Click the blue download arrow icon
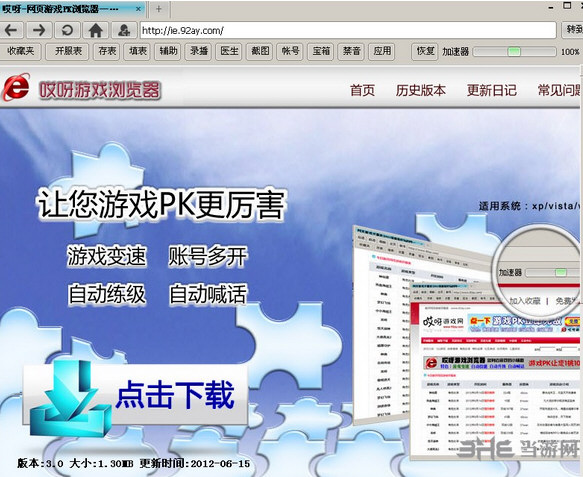The width and height of the screenshot is (583, 477). tap(70, 398)
